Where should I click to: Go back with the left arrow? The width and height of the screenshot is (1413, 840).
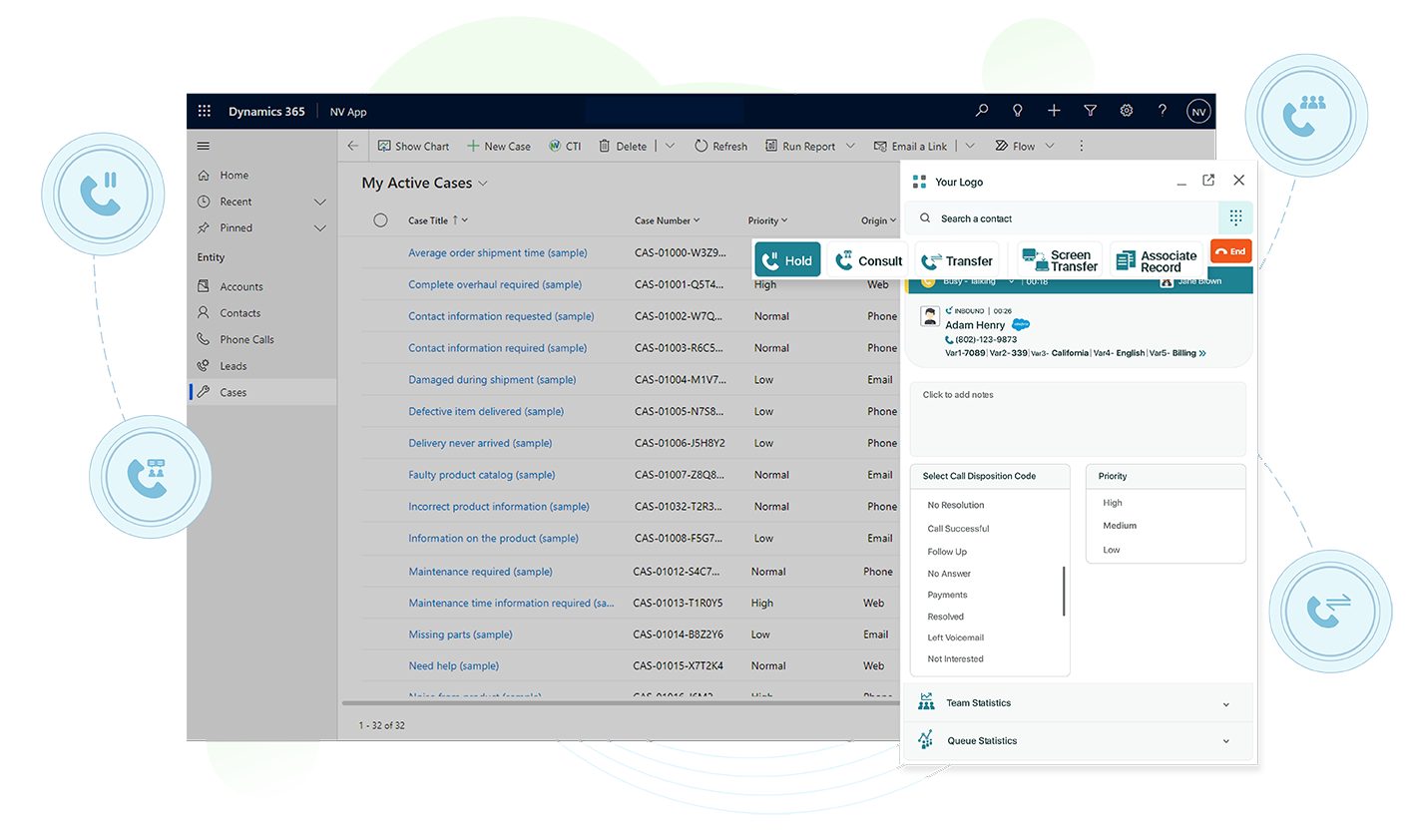click(x=352, y=146)
